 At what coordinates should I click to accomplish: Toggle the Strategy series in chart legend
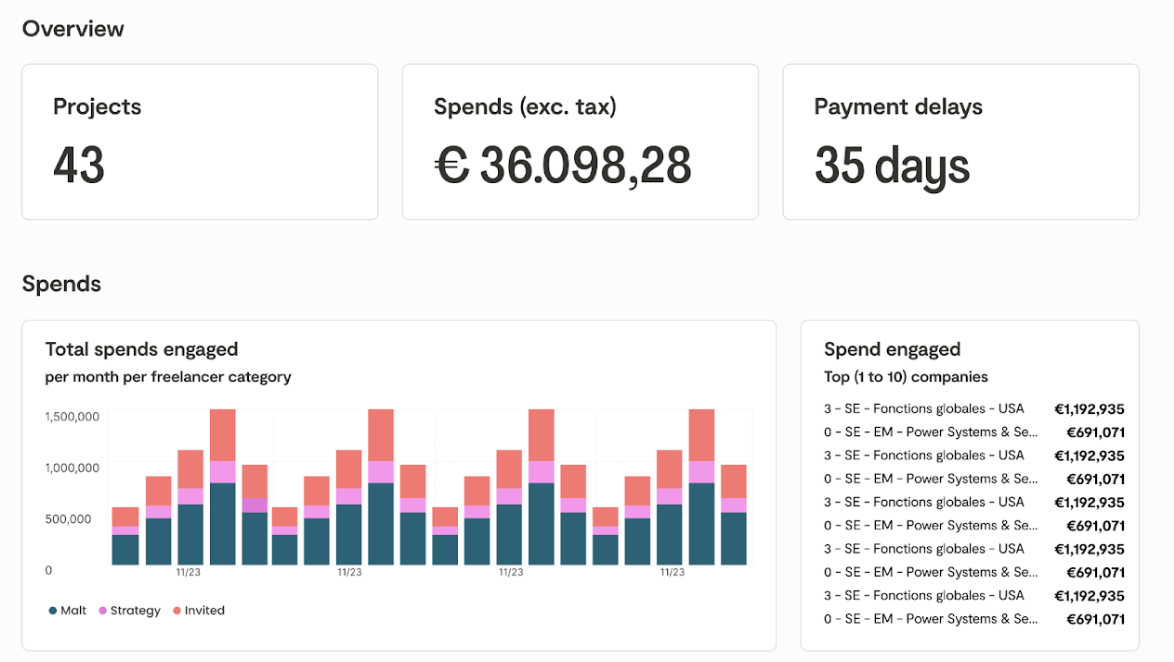click(x=130, y=610)
